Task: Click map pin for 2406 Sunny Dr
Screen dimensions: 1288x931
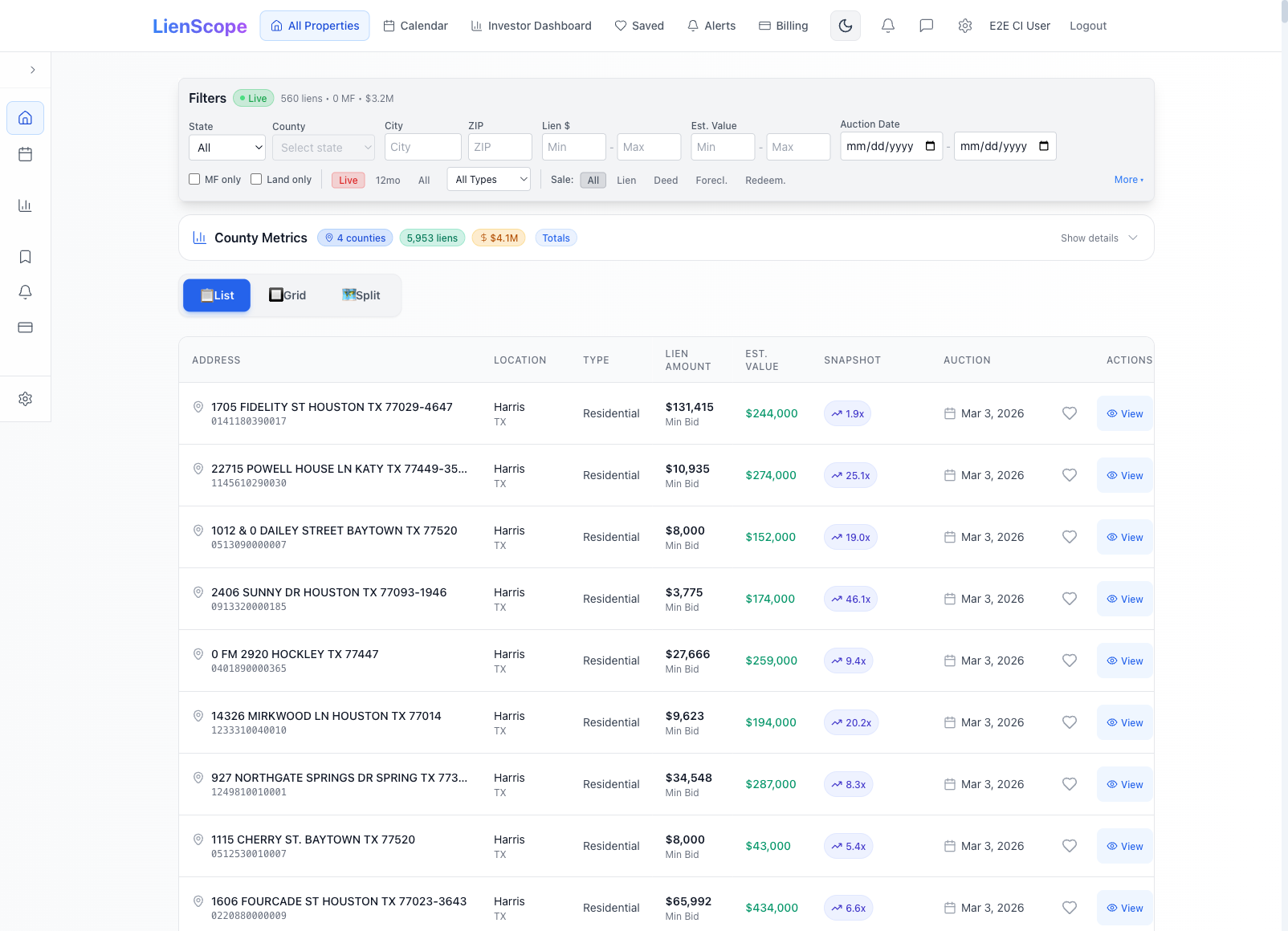Action: pos(198,592)
